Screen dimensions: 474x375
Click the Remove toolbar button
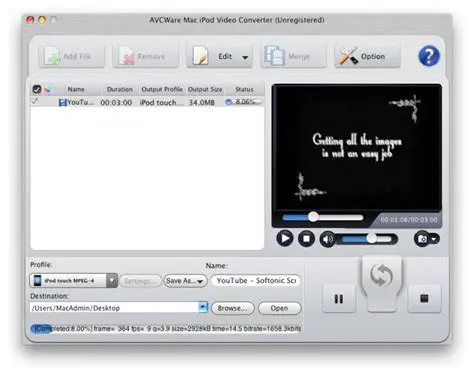pos(146,56)
